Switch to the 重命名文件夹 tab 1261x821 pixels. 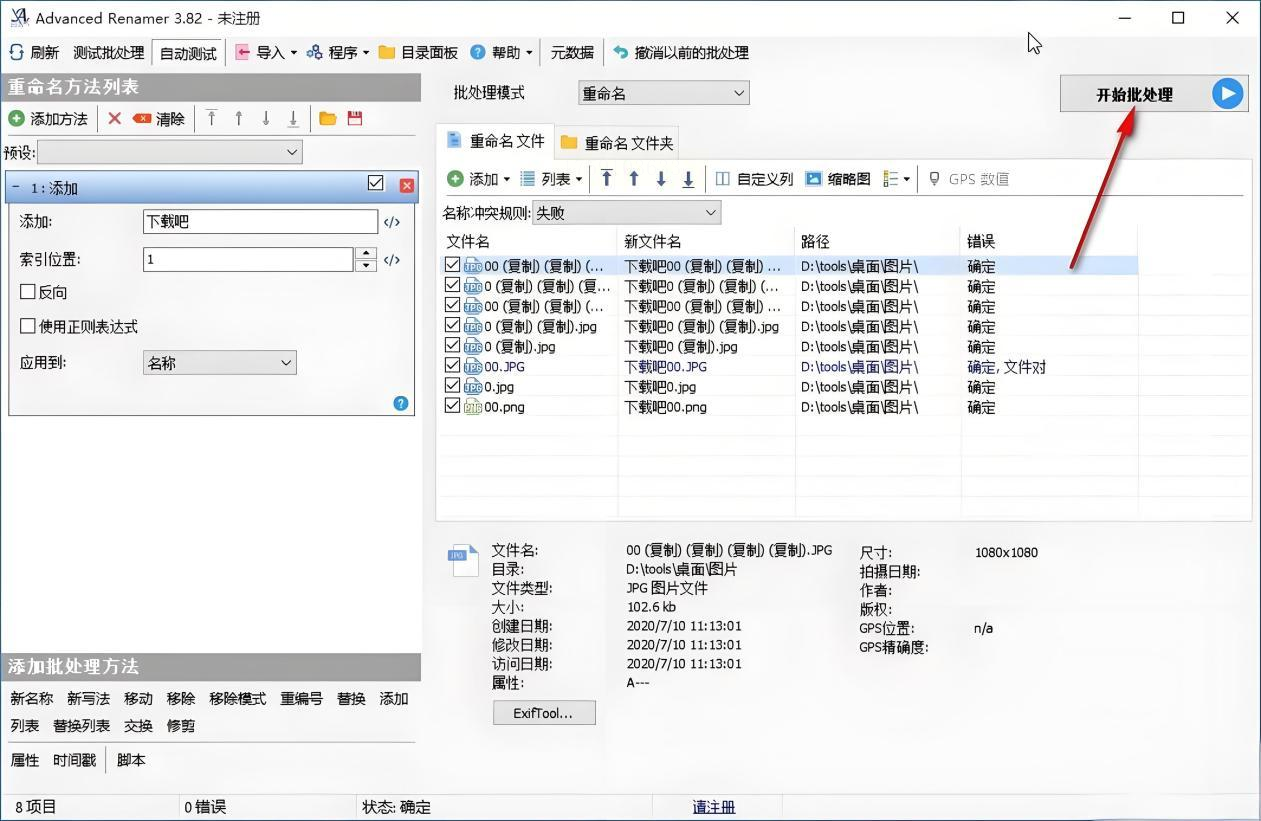(x=617, y=143)
